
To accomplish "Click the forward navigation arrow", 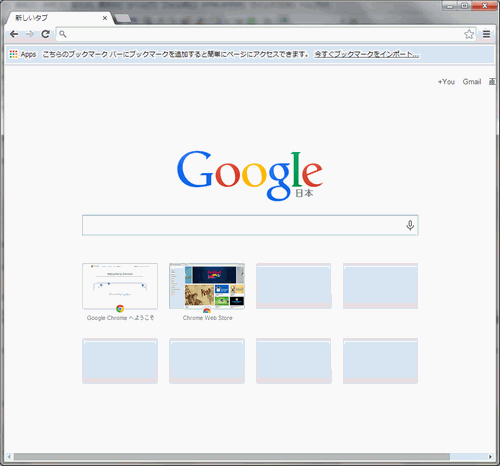I will [30, 34].
